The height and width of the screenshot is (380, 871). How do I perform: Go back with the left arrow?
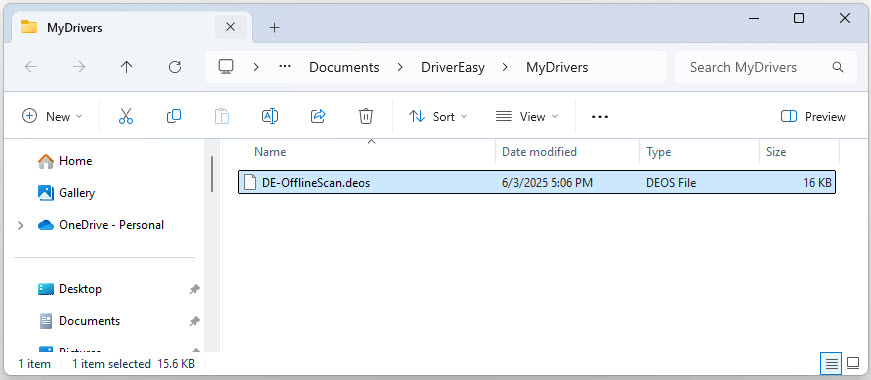point(31,67)
